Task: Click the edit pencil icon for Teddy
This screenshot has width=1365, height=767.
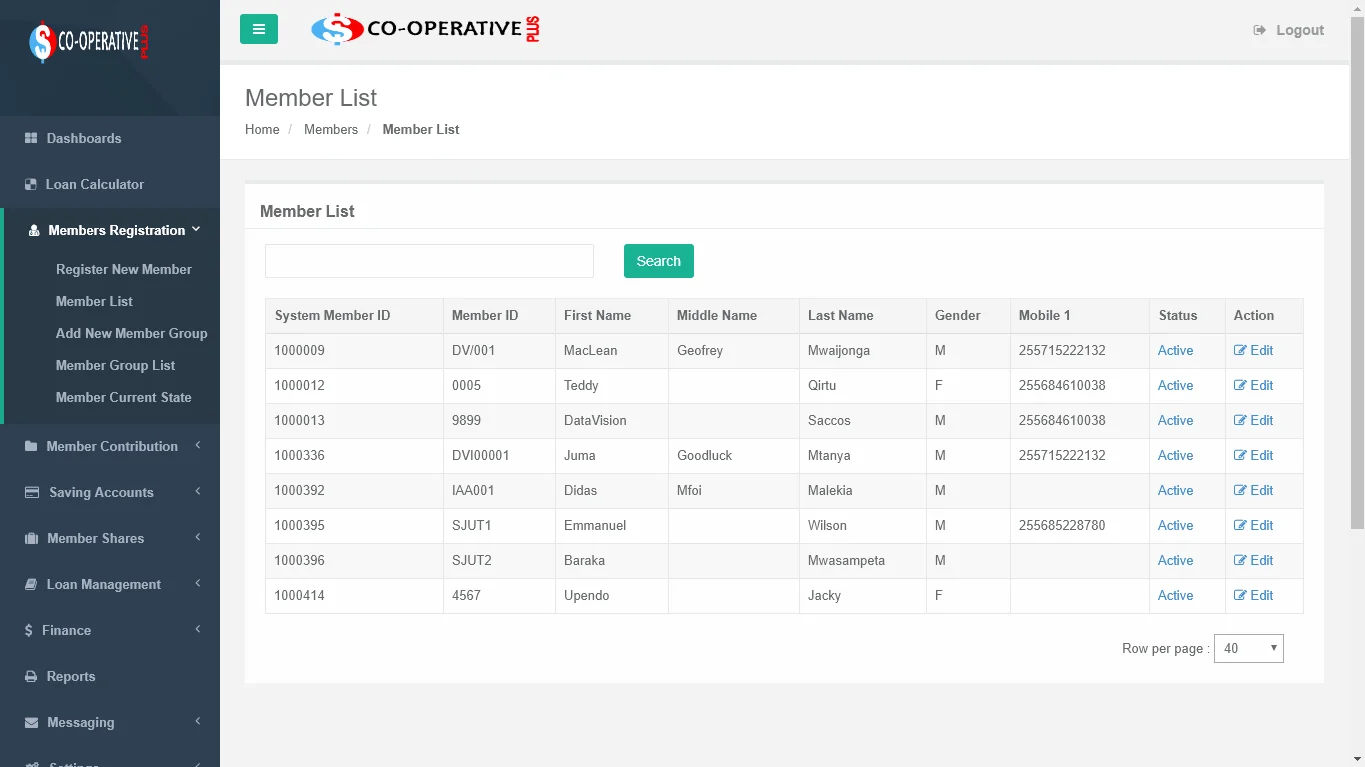Action: point(1240,385)
